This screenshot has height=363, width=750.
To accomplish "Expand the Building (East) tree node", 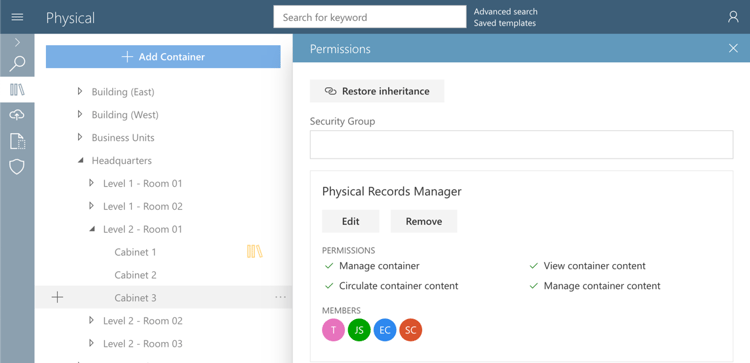I will pos(80,91).
